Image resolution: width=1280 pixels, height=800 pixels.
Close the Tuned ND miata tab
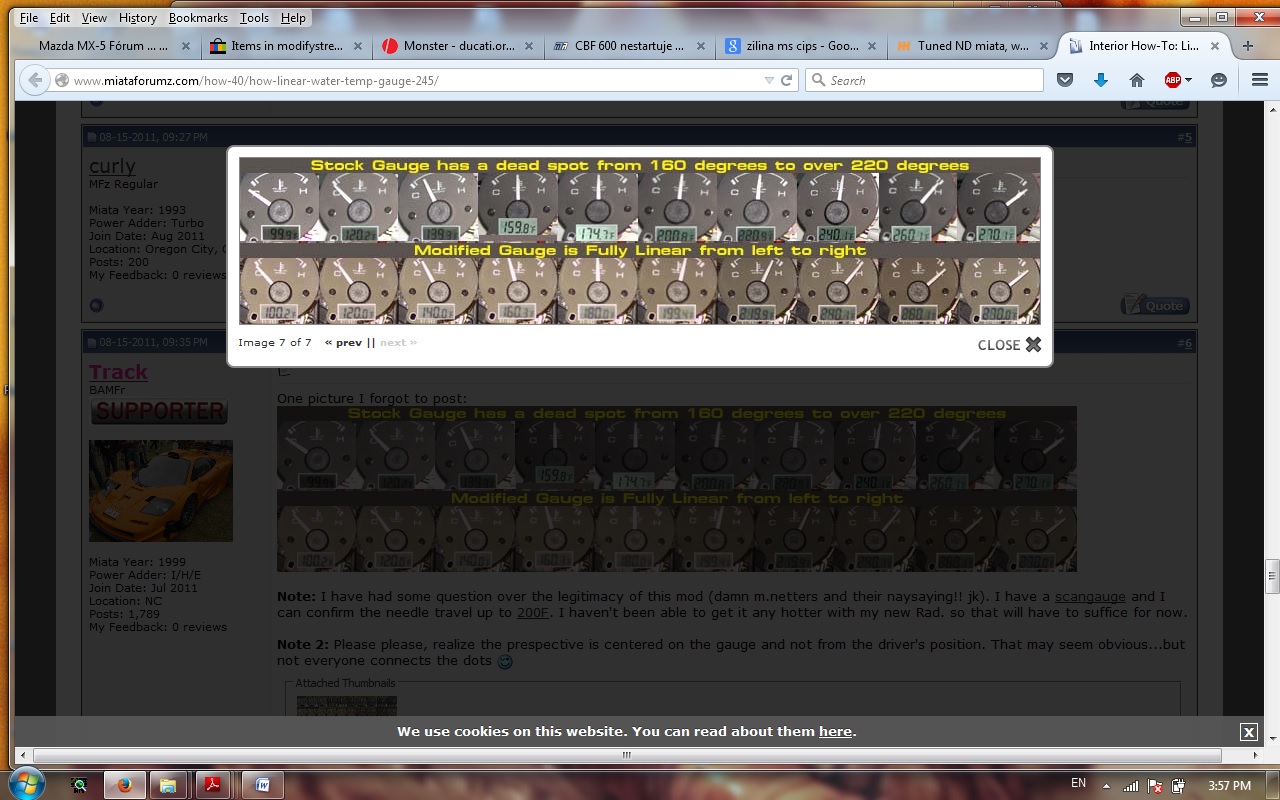point(1045,46)
